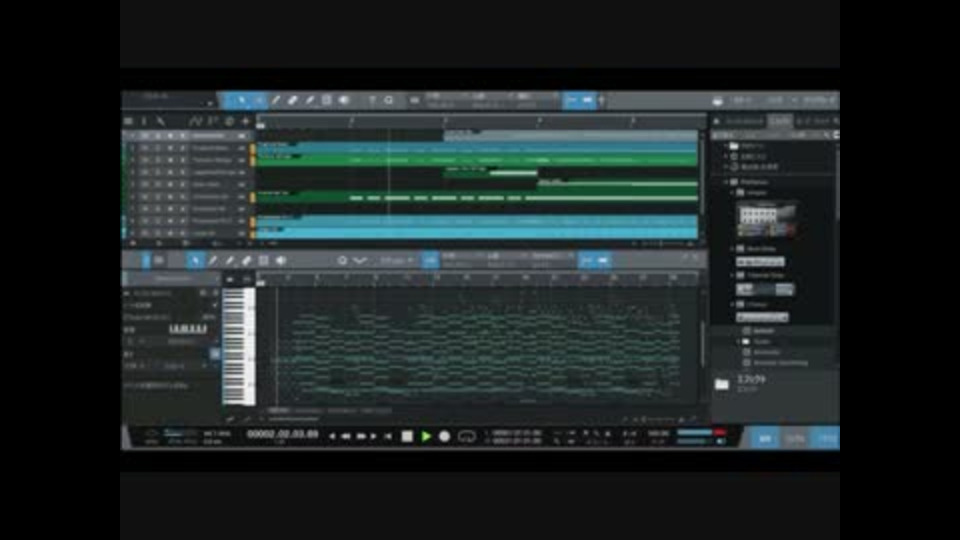Collapse the Channel Strip entry in browser

(732, 276)
